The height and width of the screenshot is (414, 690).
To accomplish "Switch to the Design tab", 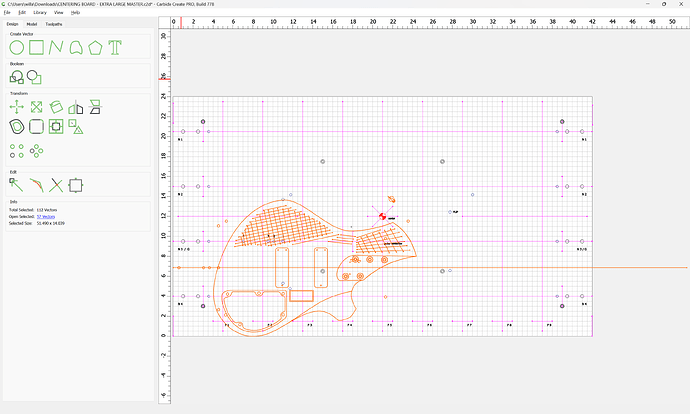I will coord(12,24).
